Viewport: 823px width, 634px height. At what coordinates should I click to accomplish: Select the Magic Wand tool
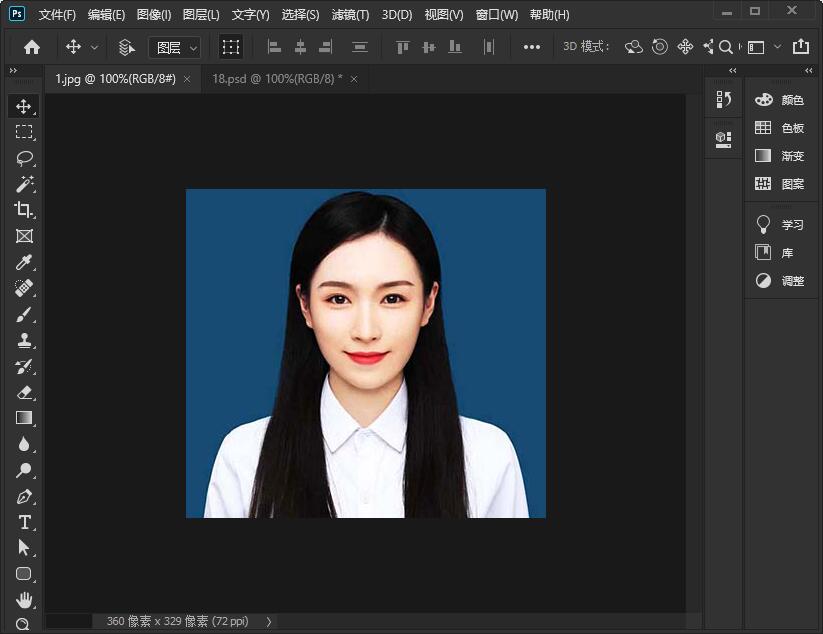[x=24, y=184]
